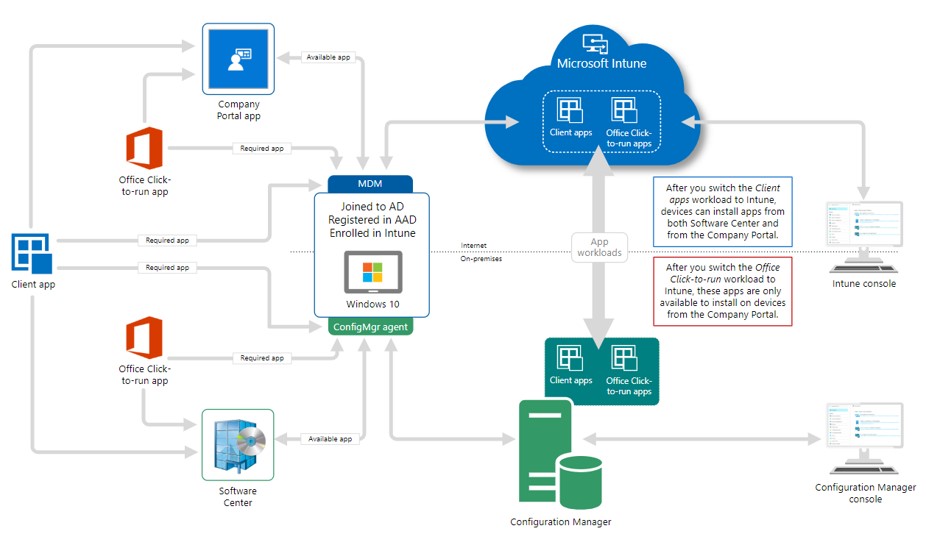Click Required app label beside lower Office icon
The image size is (926, 534).
pos(262,358)
